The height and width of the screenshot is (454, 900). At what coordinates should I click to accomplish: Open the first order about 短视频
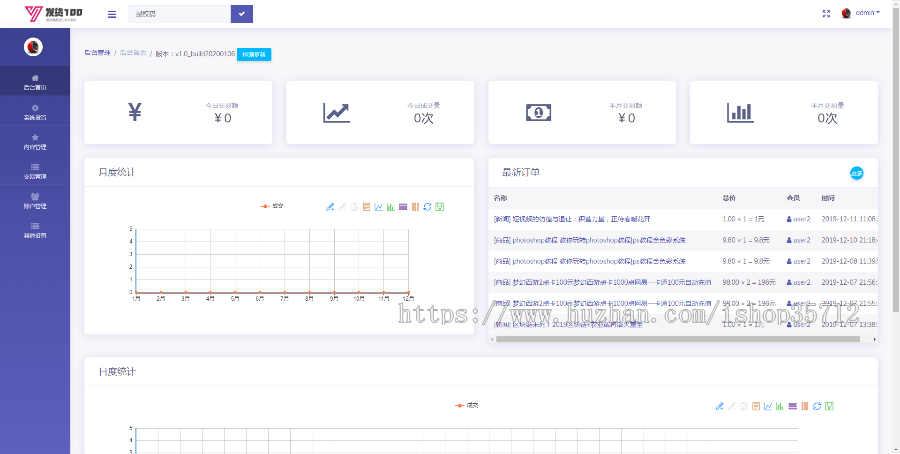tap(572, 219)
